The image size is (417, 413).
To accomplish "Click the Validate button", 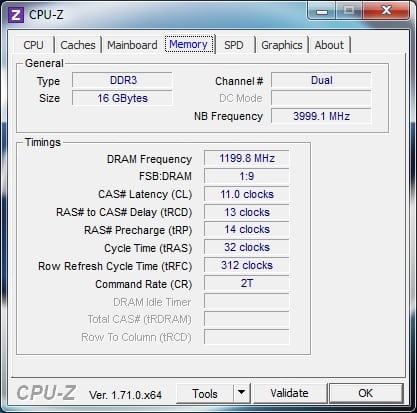I will (289, 393).
